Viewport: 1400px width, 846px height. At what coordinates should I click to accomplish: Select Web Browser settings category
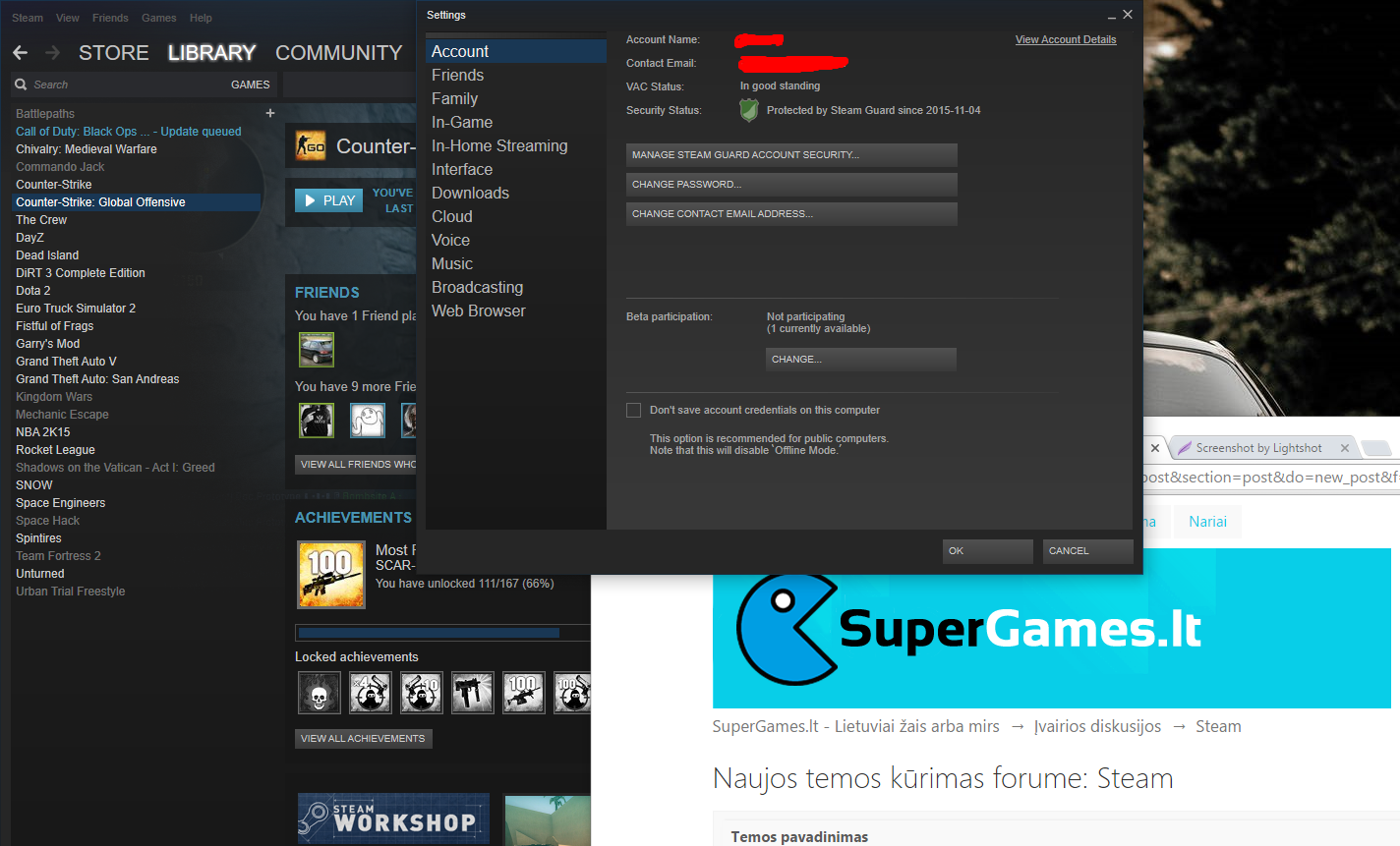(x=516, y=310)
